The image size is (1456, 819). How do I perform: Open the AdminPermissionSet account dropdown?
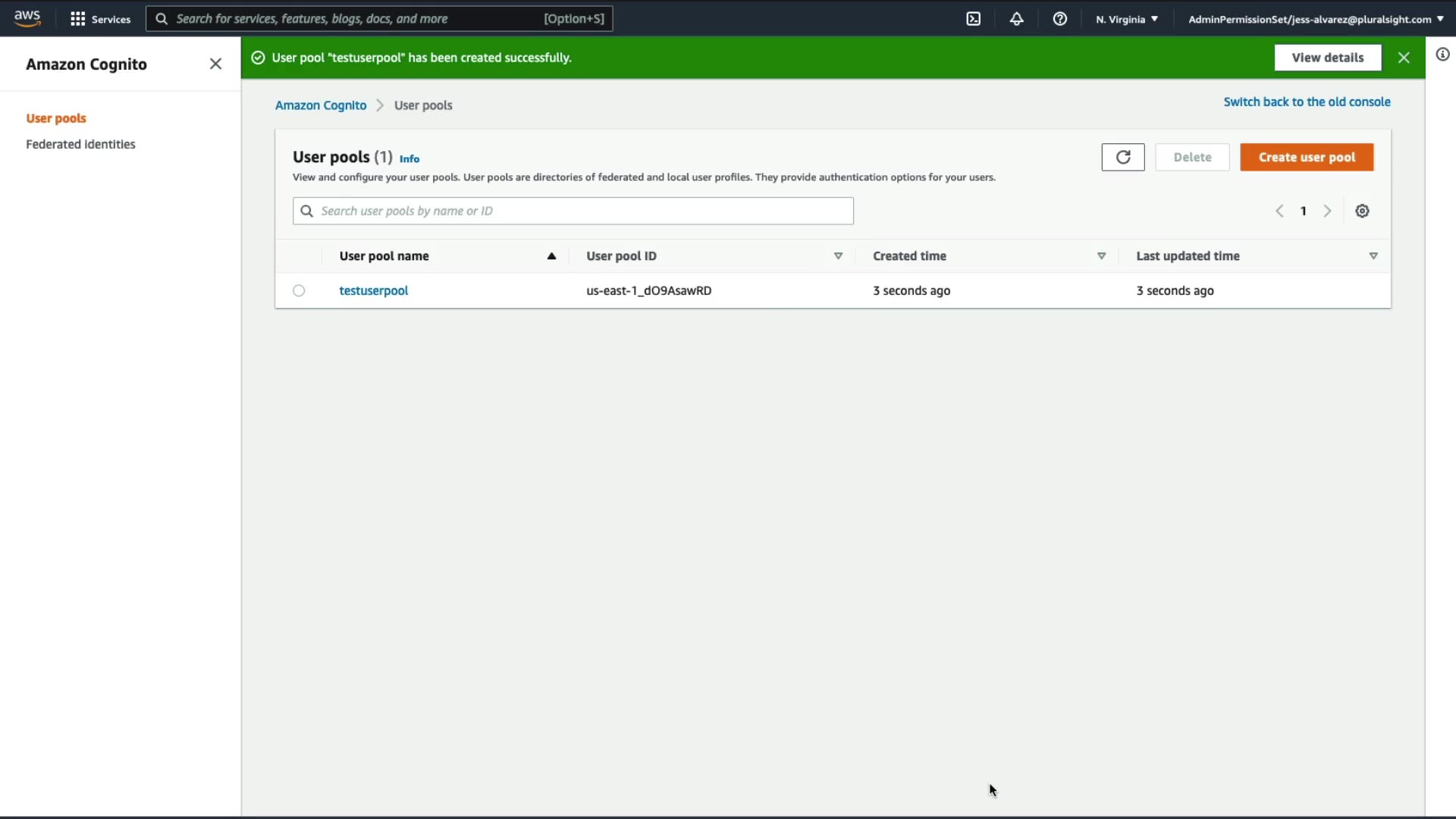(x=1315, y=19)
